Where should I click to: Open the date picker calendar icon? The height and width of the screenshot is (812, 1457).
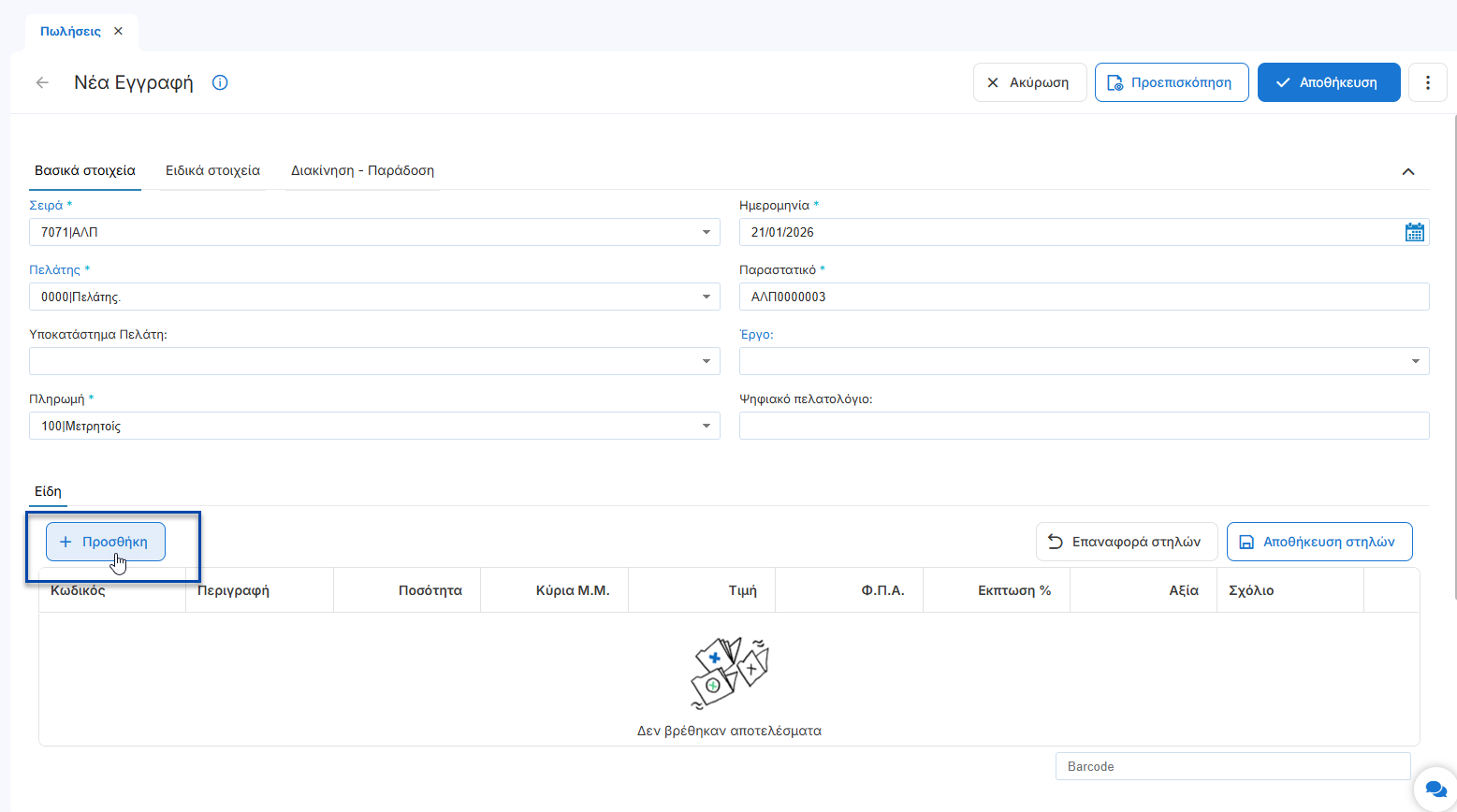[x=1414, y=232]
